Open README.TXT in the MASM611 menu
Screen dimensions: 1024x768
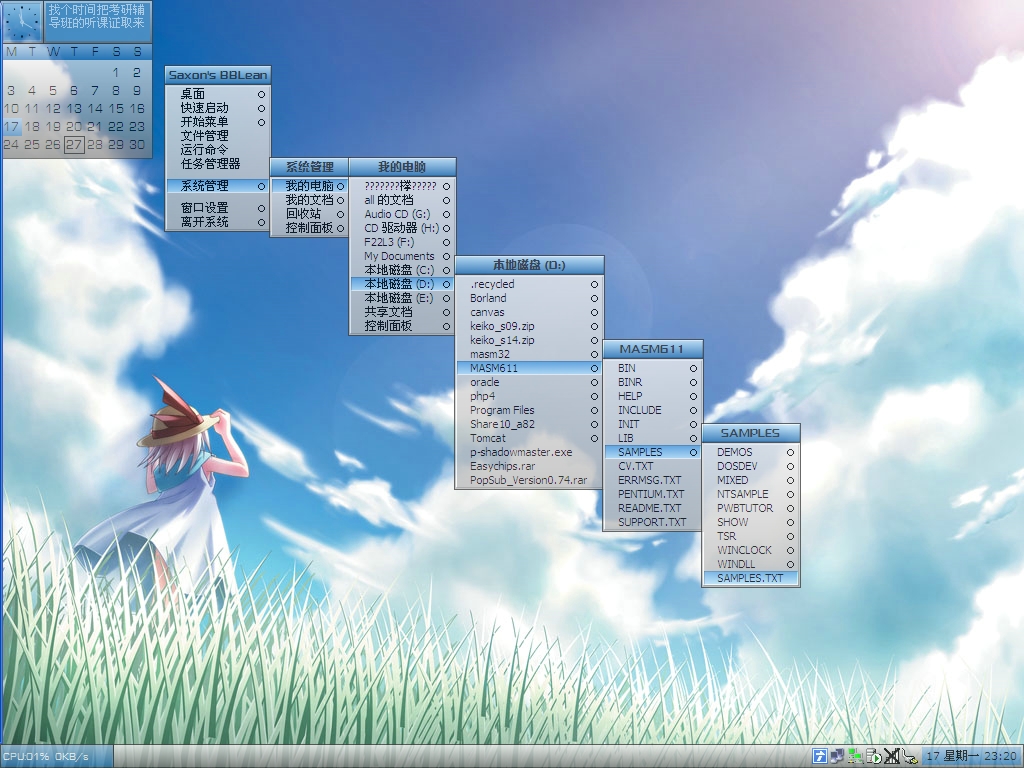click(x=652, y=508)
